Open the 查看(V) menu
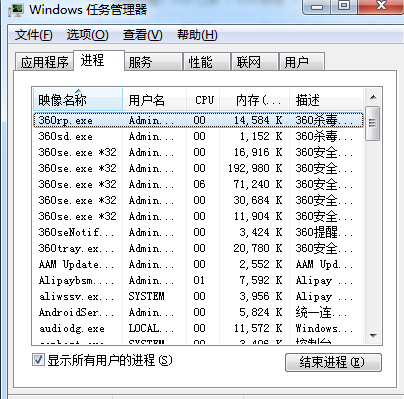404x399 pixels. (x=143, y=35)
